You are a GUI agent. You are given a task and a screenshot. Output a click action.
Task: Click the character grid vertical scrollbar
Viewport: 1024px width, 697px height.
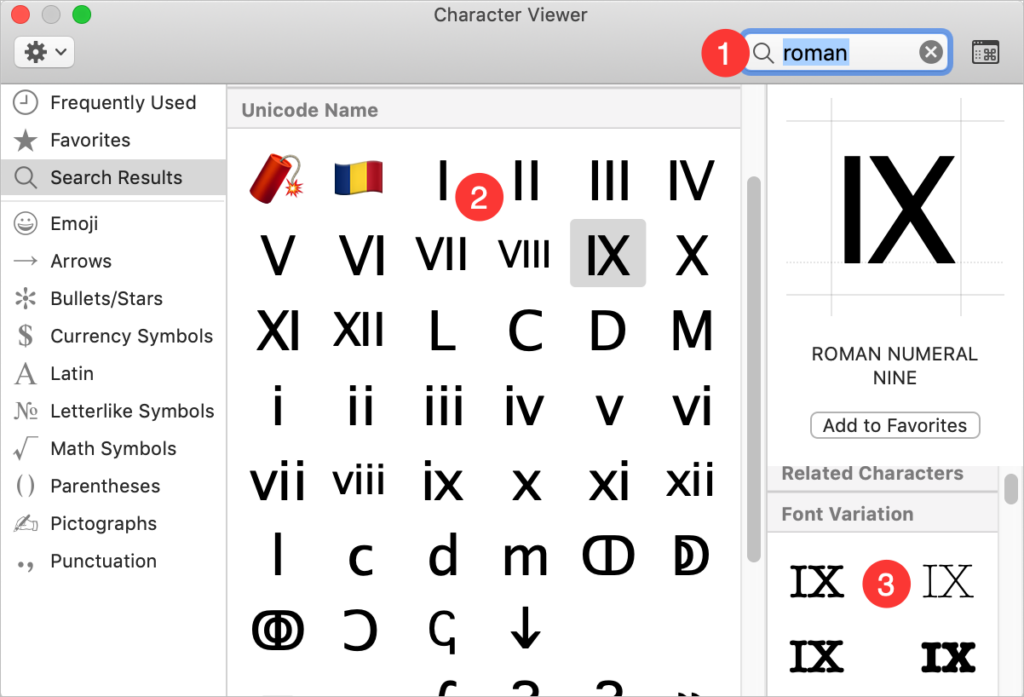(754, 369)
